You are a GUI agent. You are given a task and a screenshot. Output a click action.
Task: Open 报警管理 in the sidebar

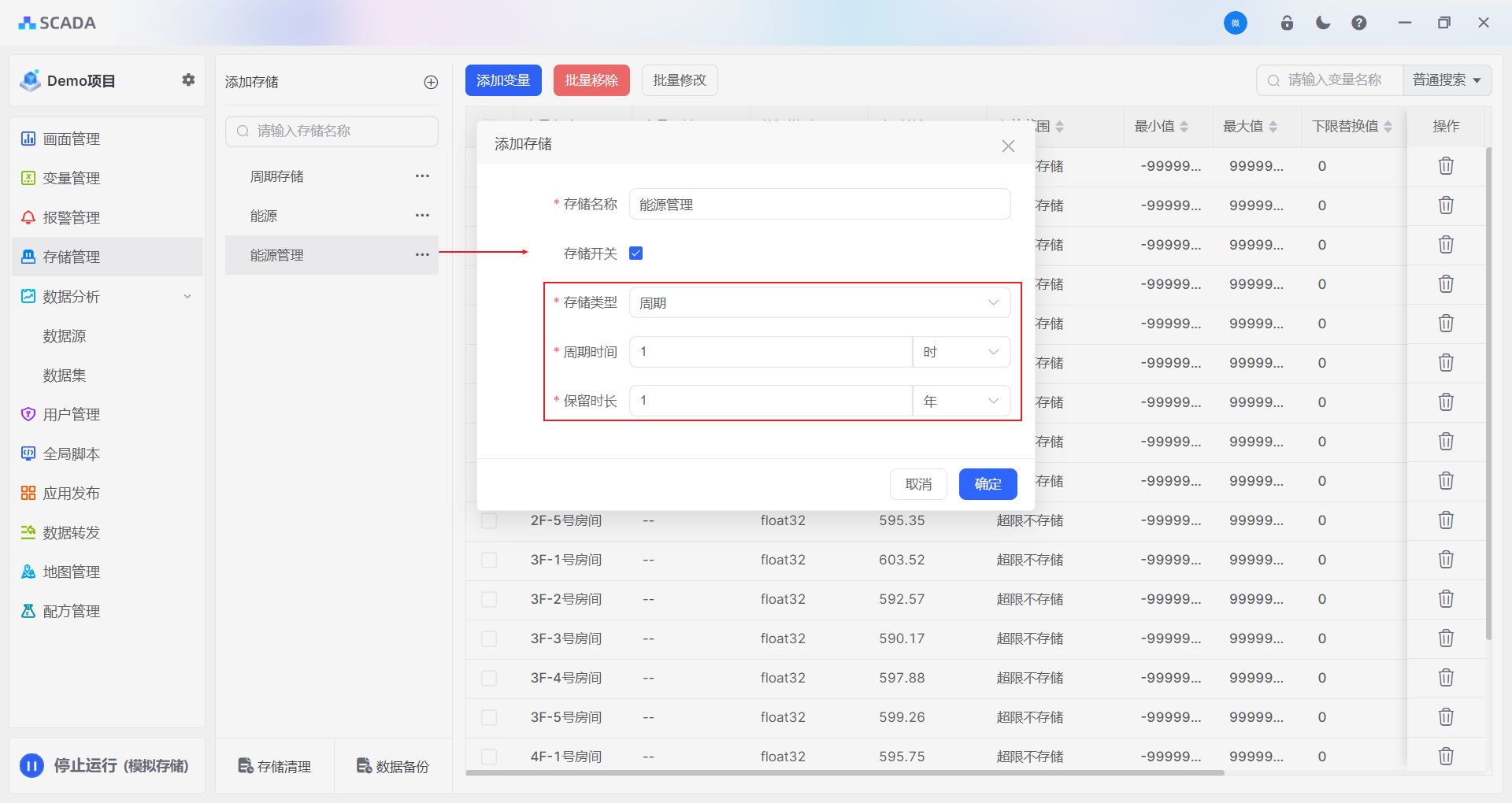tap(71, 218)
